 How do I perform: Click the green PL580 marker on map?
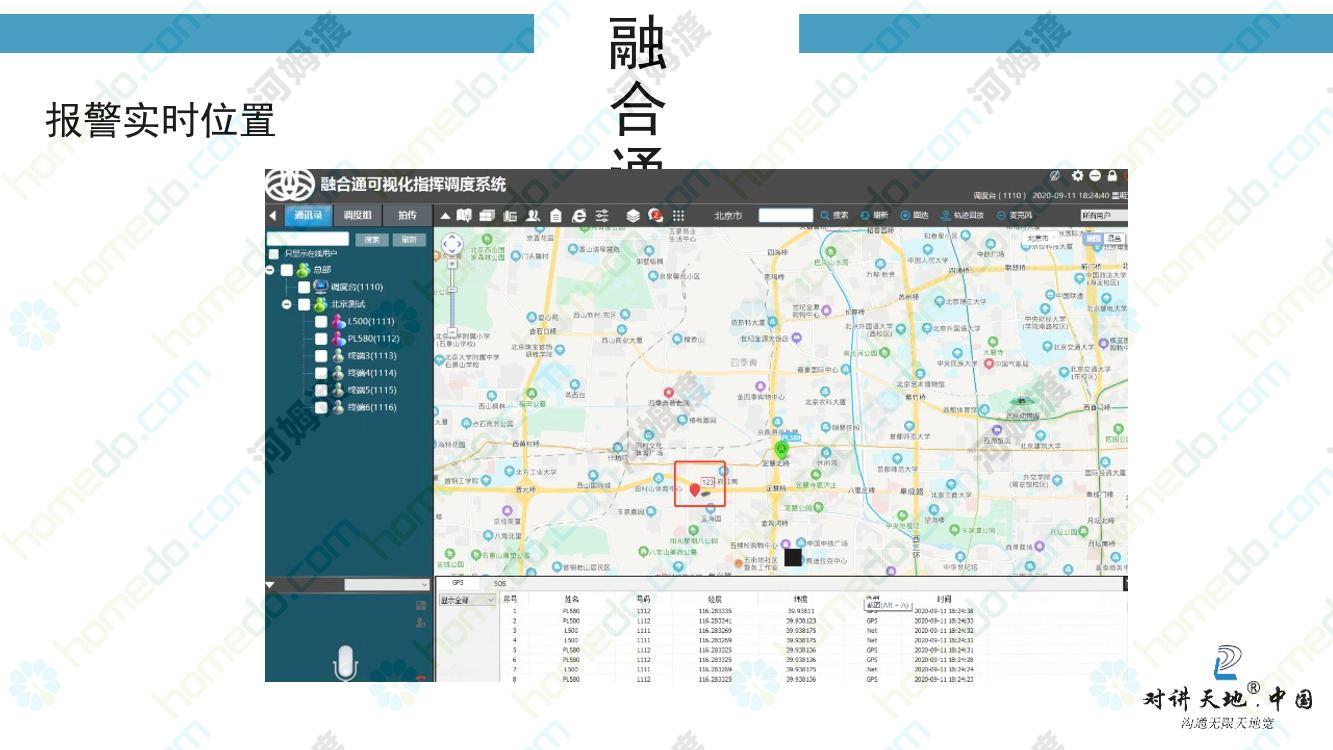tap(782, 449)
